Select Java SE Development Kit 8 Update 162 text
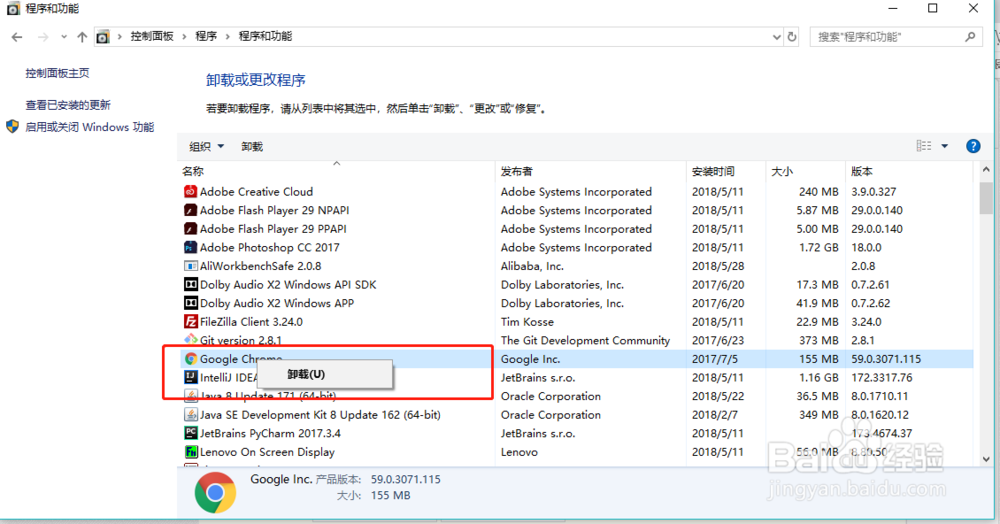 [x=320, y=415]
